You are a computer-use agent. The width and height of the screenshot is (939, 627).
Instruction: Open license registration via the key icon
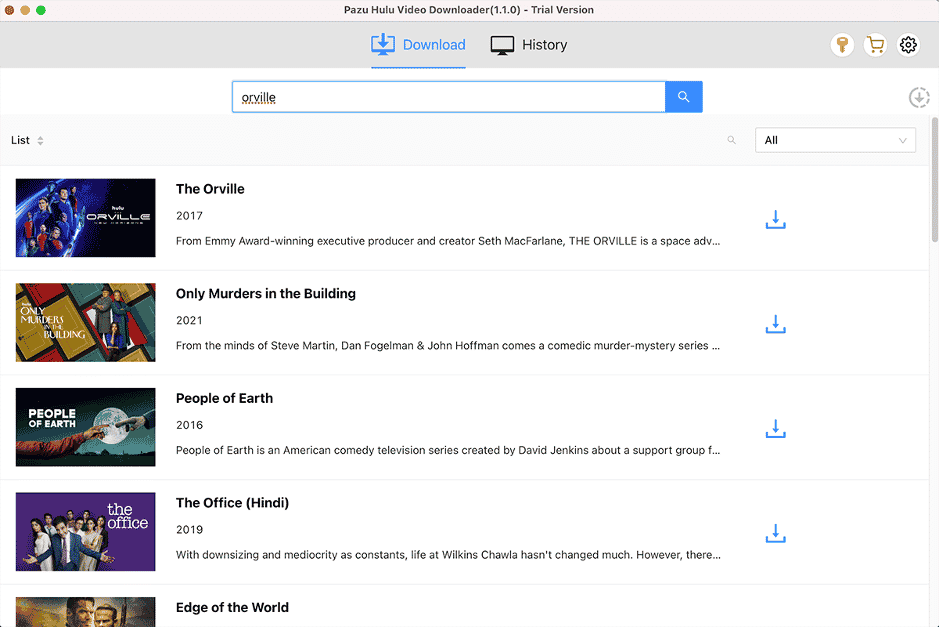click(x=841, y=45)
